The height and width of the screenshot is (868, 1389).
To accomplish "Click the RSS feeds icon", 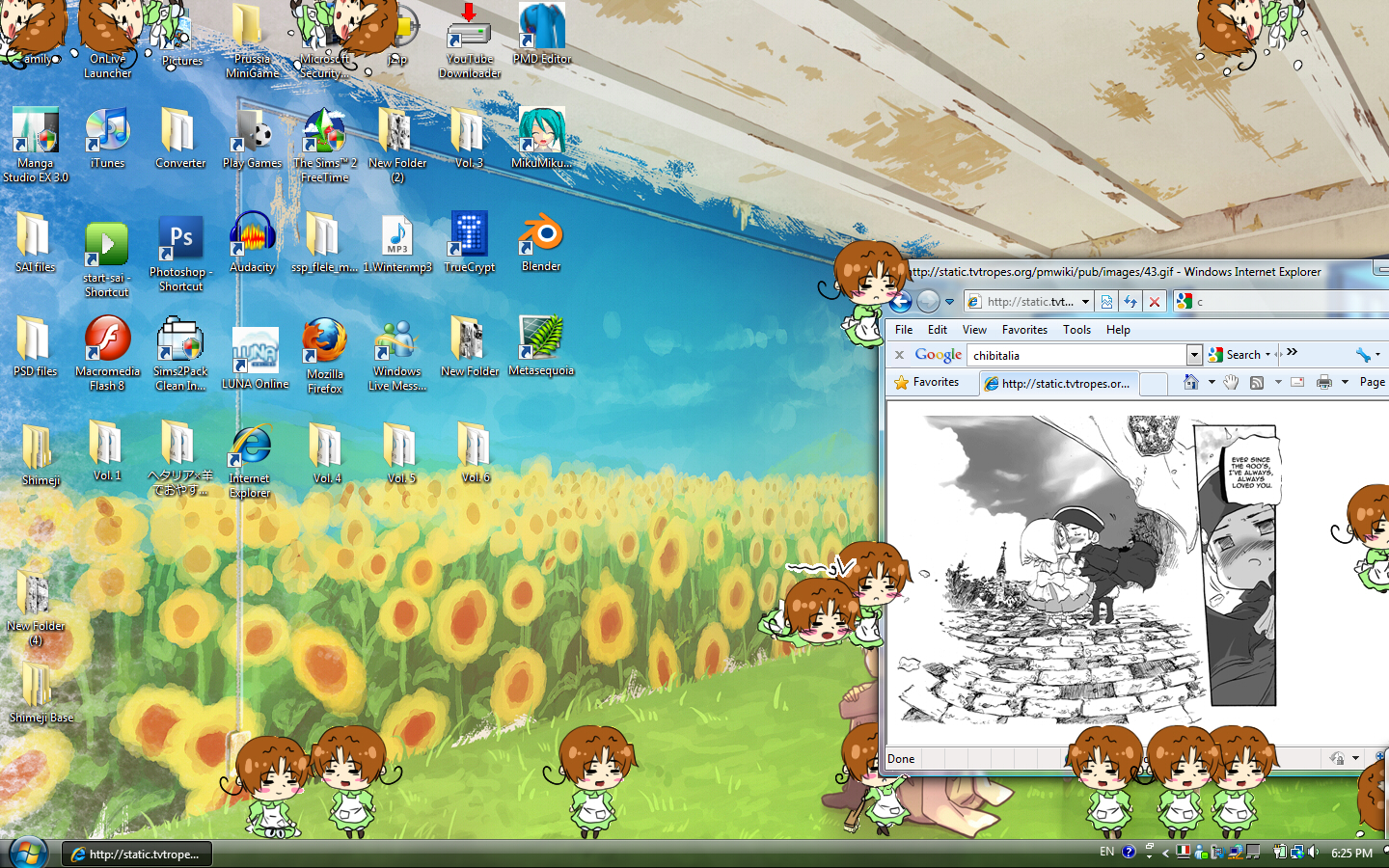I will coord(1256,382).
